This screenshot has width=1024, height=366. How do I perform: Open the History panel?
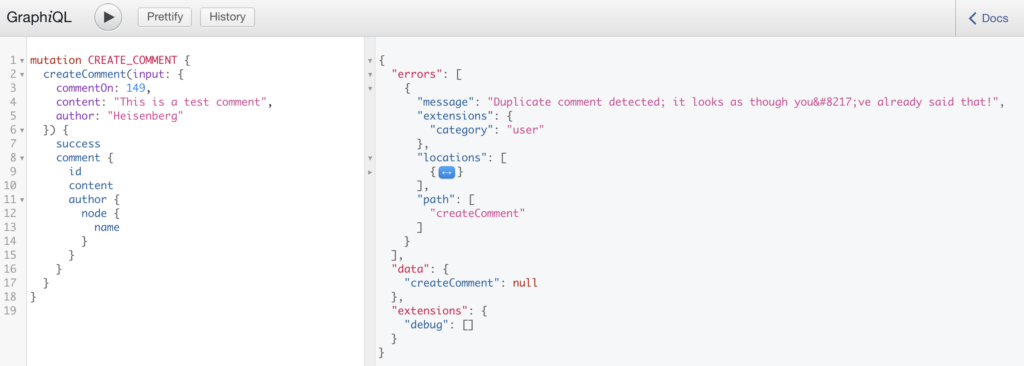tap(227, 18)
